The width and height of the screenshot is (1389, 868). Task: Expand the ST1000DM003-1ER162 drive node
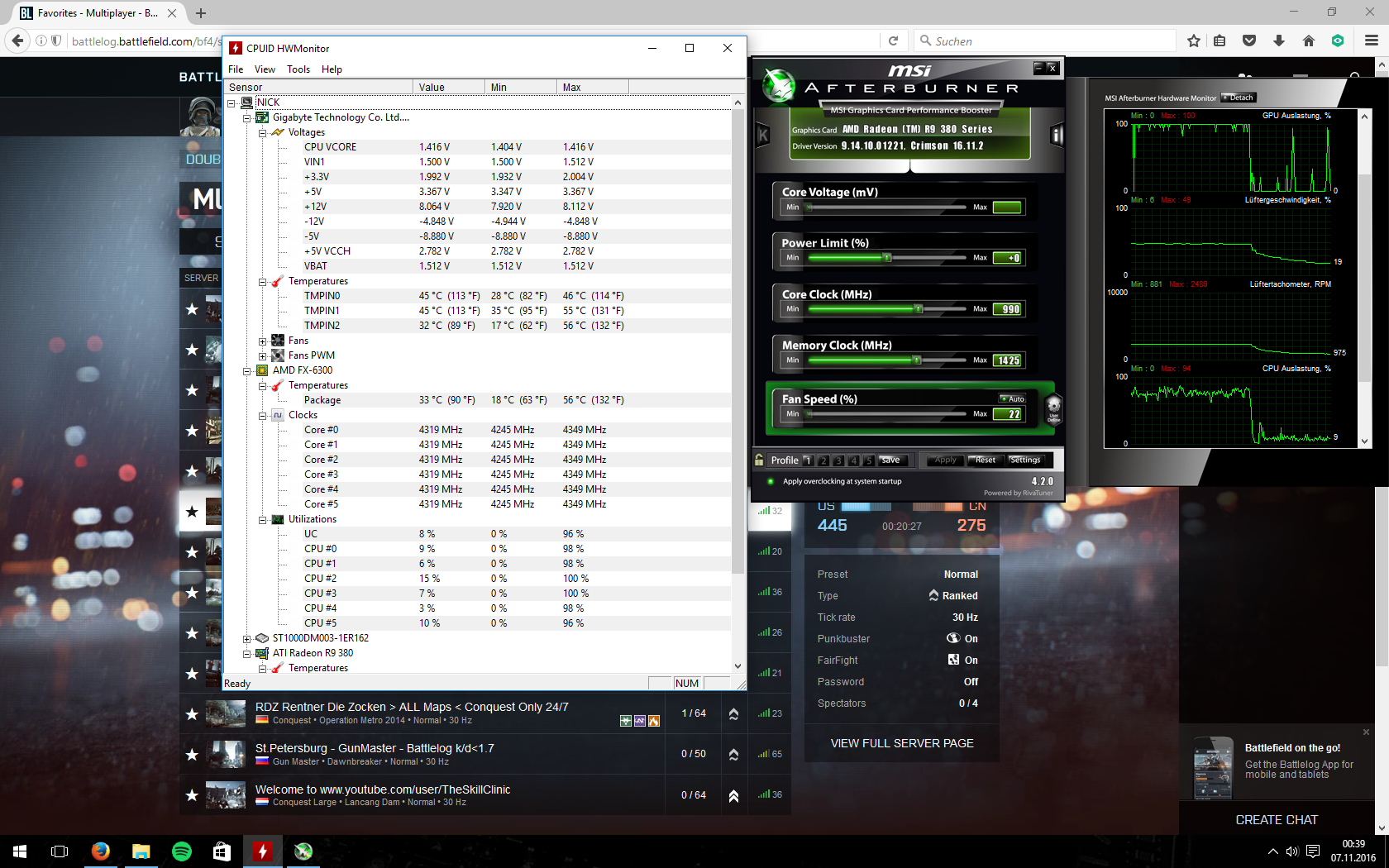(x=246, y=638)
